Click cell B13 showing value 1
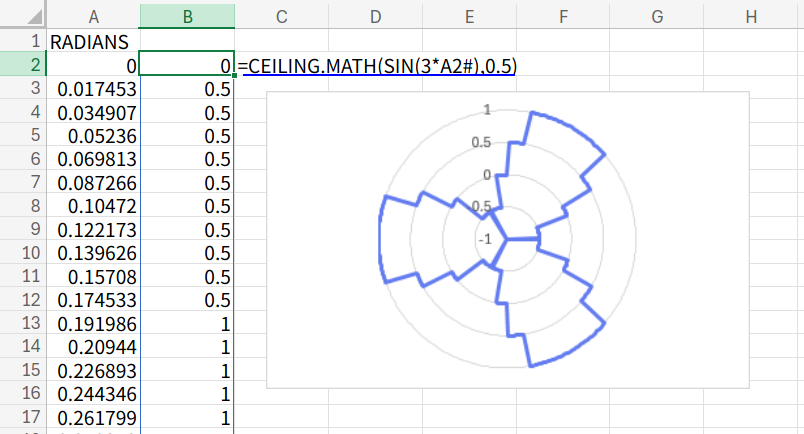Image resolution: width=804 pixels, height=434 pixels. [x=187, y=323]
